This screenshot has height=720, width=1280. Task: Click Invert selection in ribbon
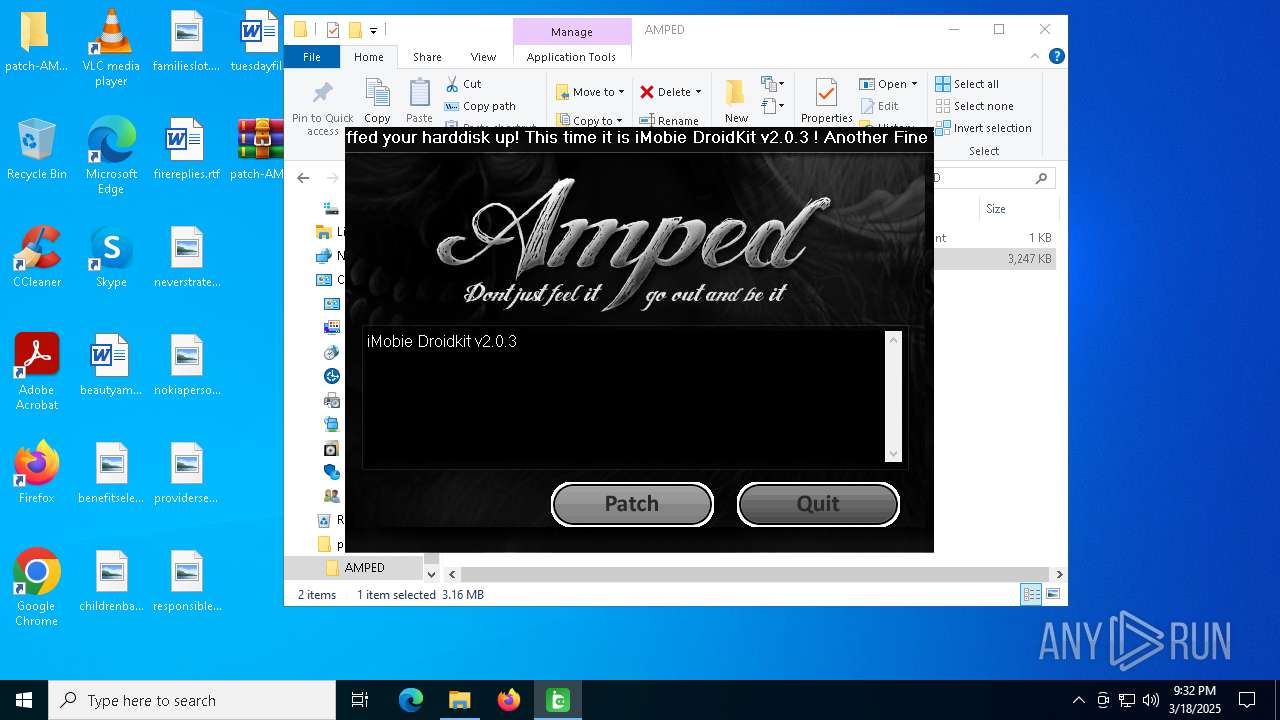point(983,128)
